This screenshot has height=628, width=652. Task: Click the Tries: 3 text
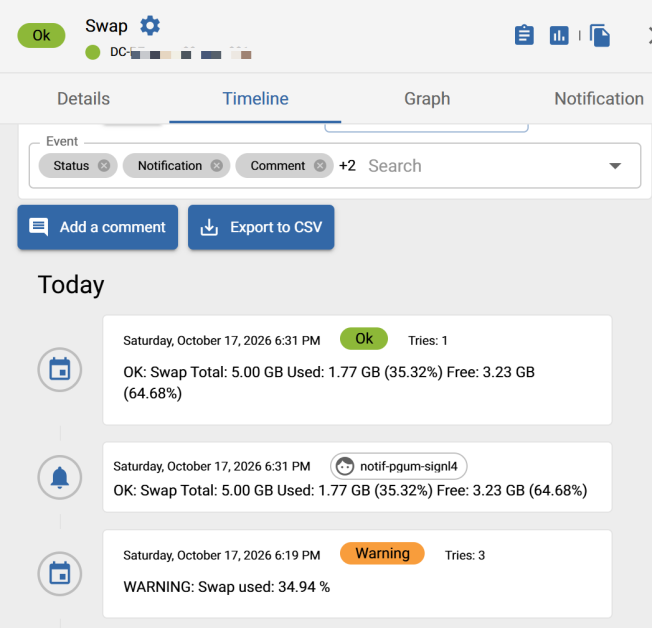(x=465, y=555)
